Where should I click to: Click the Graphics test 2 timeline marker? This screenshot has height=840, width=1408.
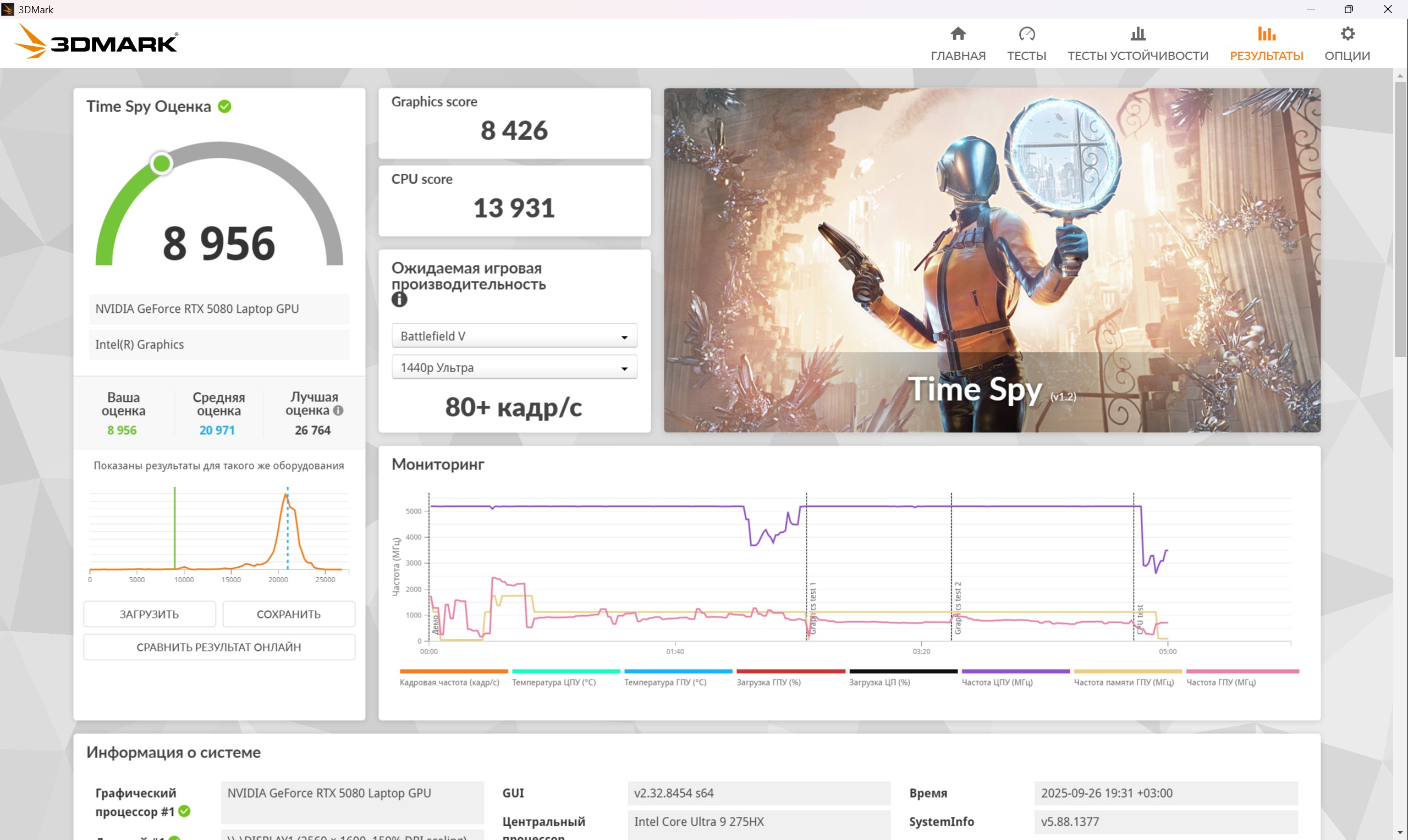coord(958,608)
